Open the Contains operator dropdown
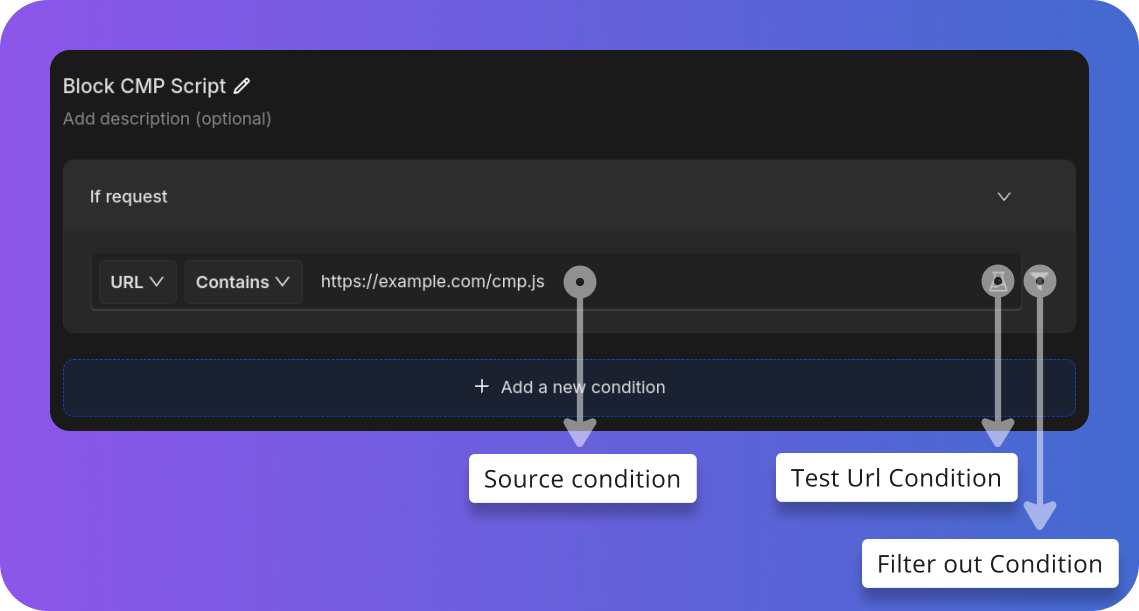 pyautogui.click(x=242, y=281)
